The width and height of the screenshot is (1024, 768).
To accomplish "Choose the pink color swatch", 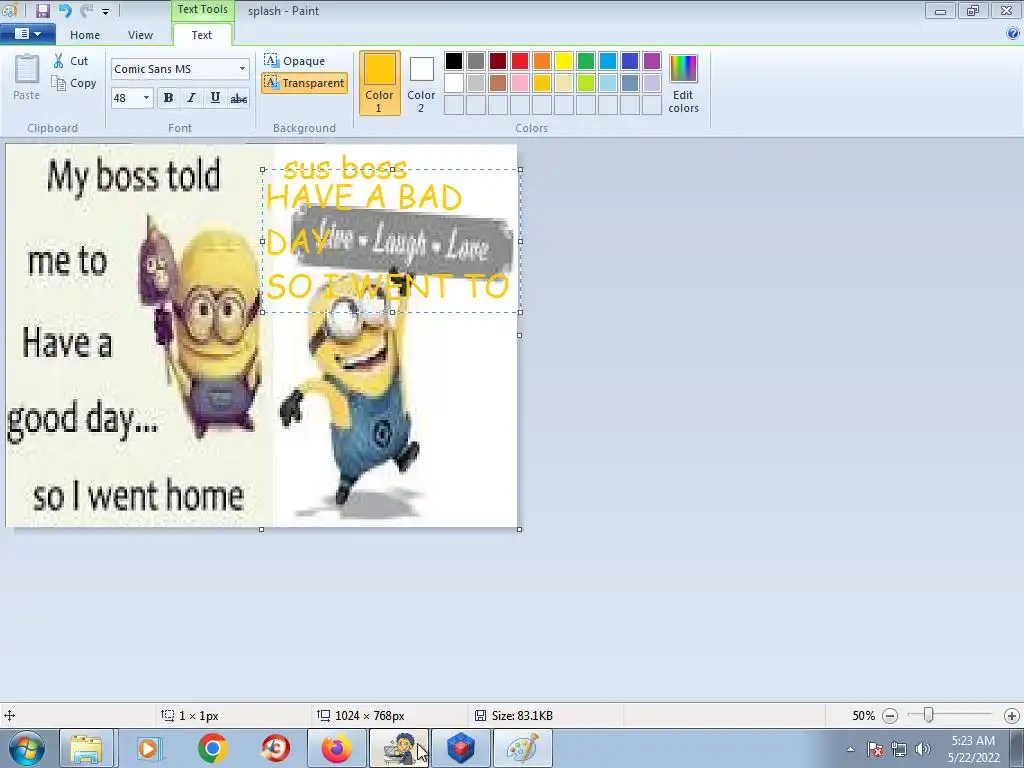I will click(x=520, y=83).
